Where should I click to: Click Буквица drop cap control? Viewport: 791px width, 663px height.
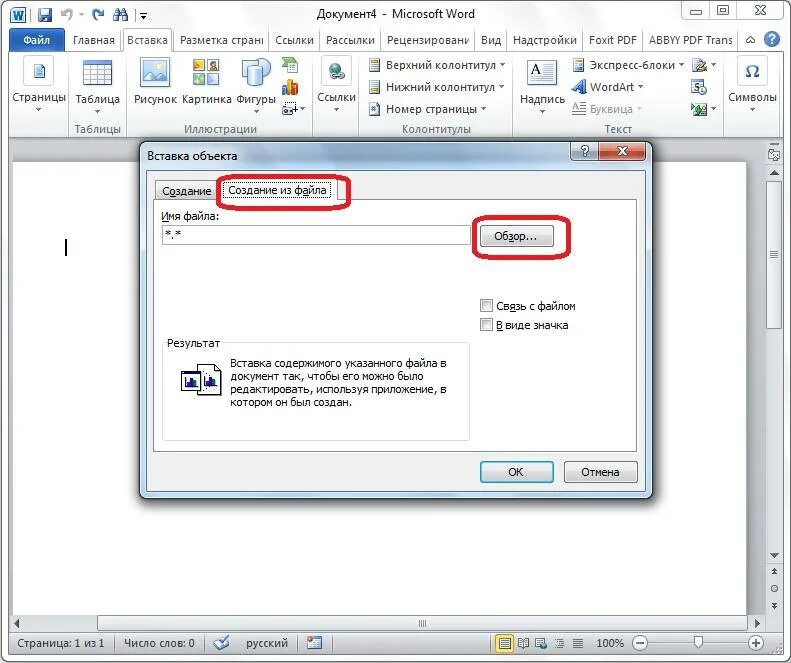click(x=607, y=108)
